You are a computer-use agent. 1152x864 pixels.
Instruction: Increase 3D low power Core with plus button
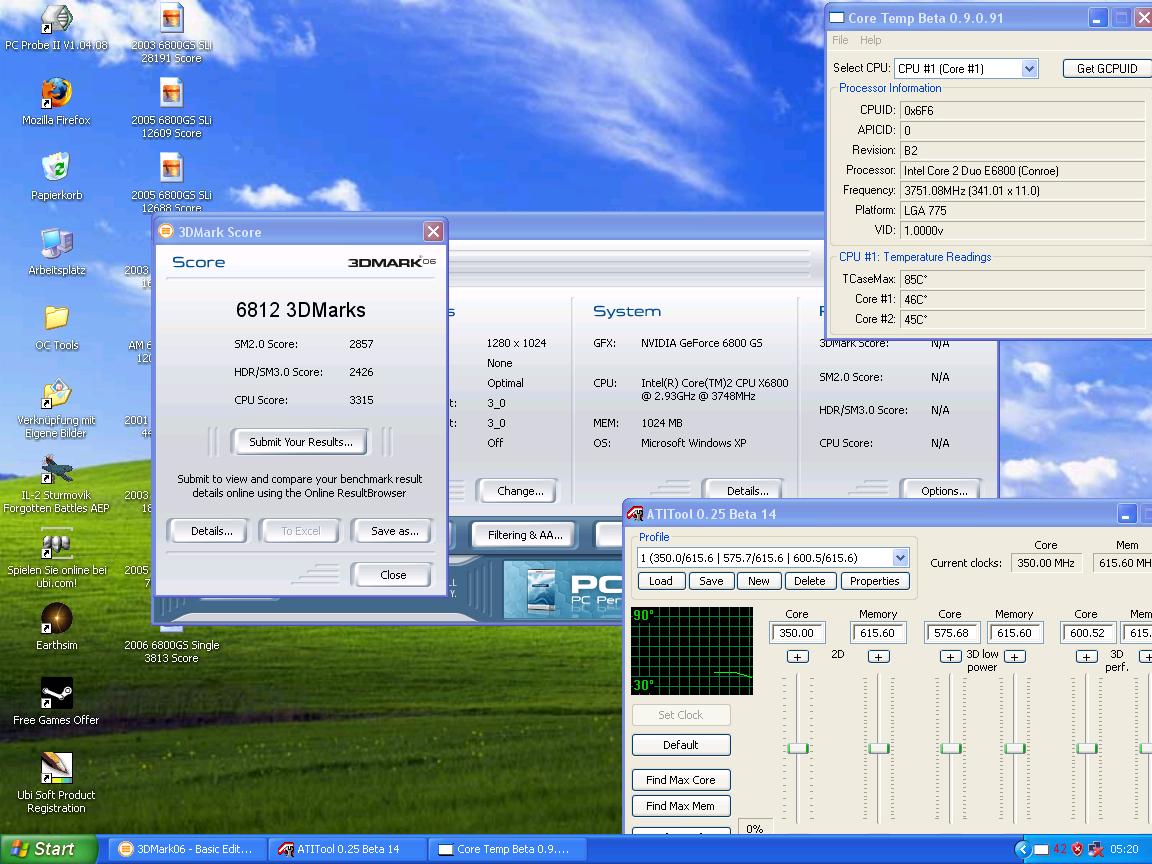(950, 657)
